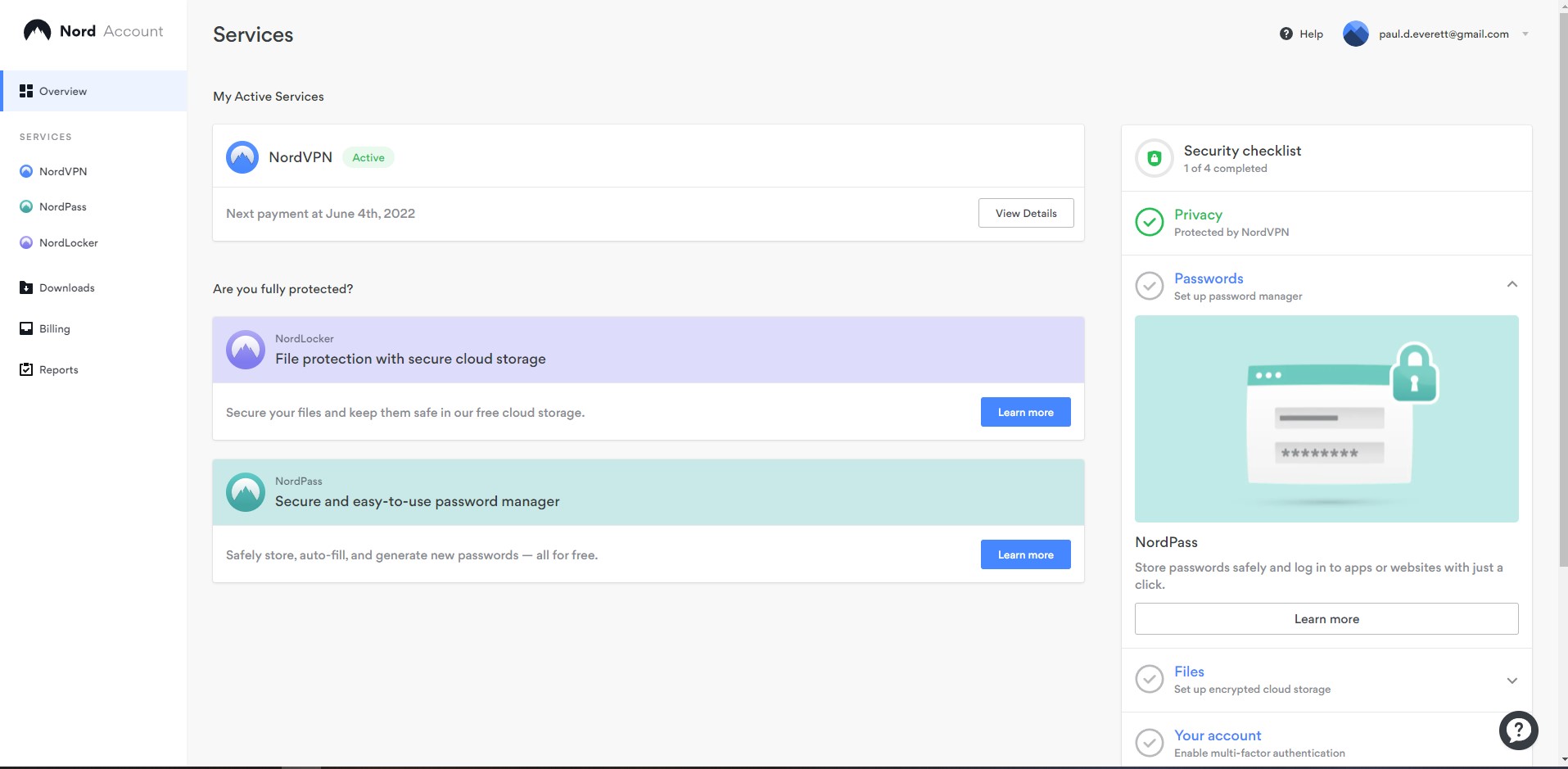Image resolution: width=1568 pixels, height=769 pixels.
Task: Click '1 of 4 completed' text
Action: [1225, 168]
